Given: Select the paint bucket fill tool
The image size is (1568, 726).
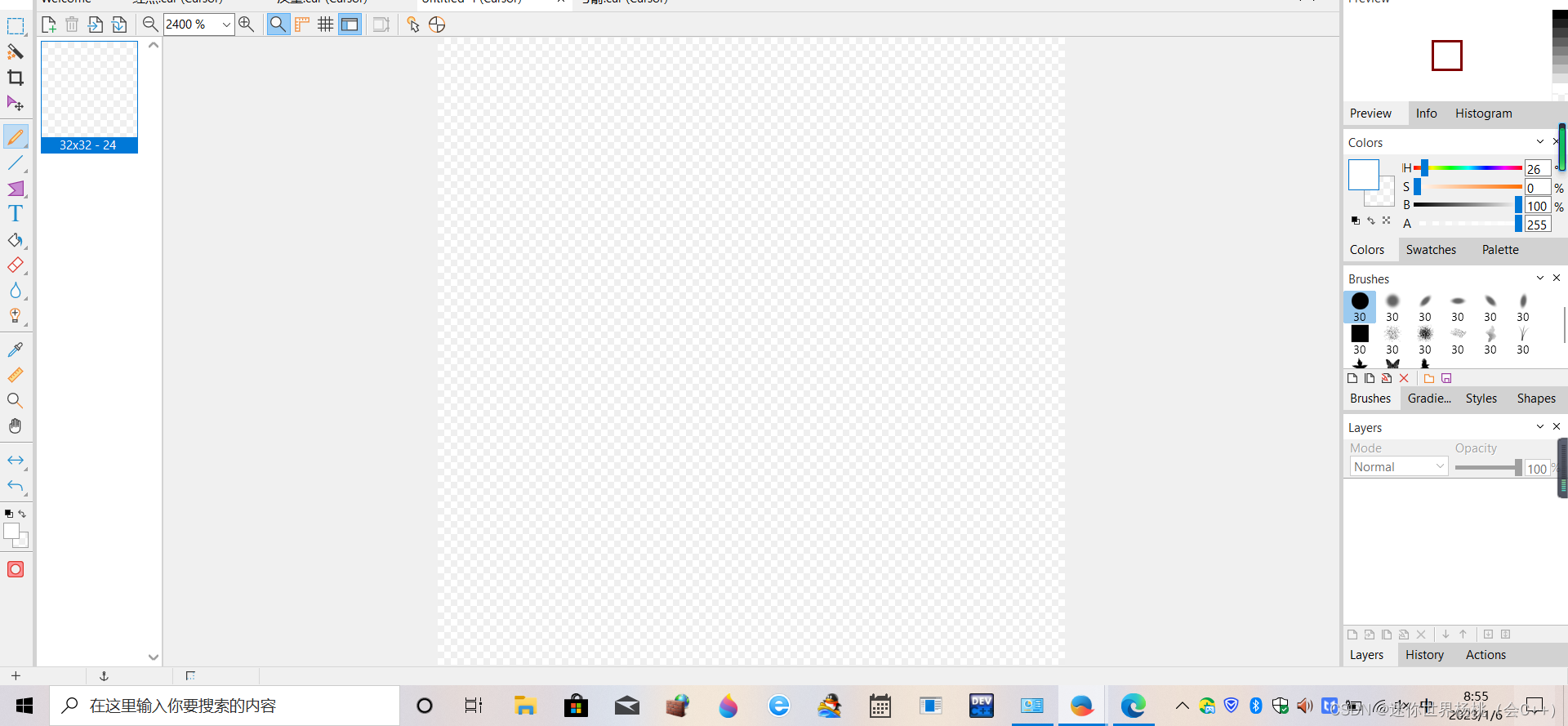Looking at the screenshot, I should pyautogui.click(x=16, y=240).
